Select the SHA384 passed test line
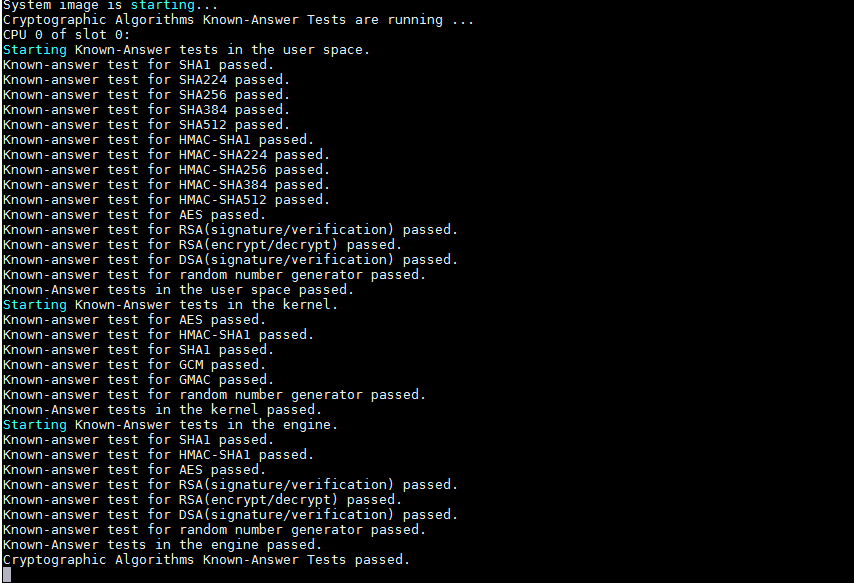The image size is (854, 583). click(x=146, y=109)
